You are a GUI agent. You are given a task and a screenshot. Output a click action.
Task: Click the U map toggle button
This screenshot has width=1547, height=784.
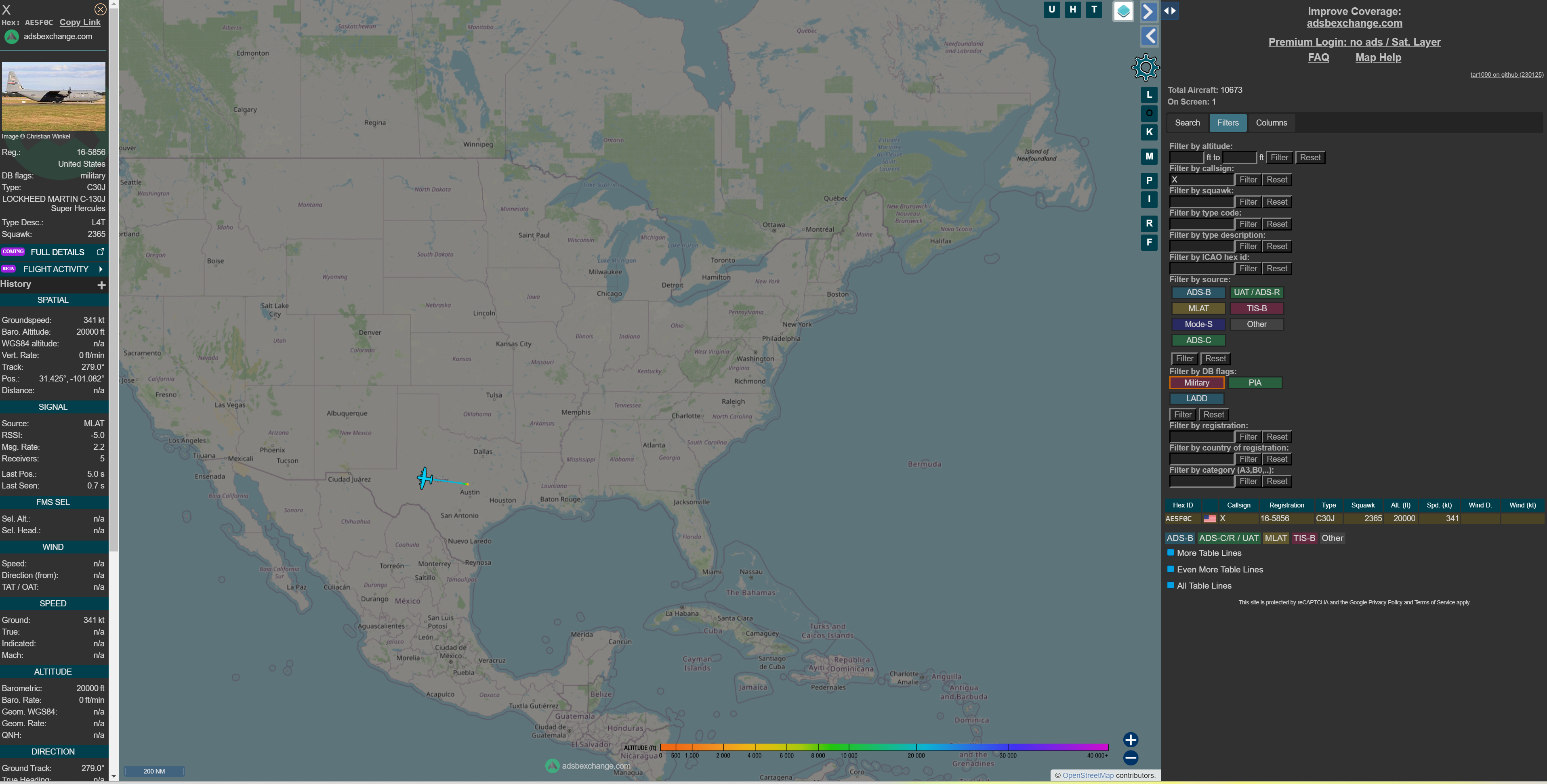pos(1051,10)
